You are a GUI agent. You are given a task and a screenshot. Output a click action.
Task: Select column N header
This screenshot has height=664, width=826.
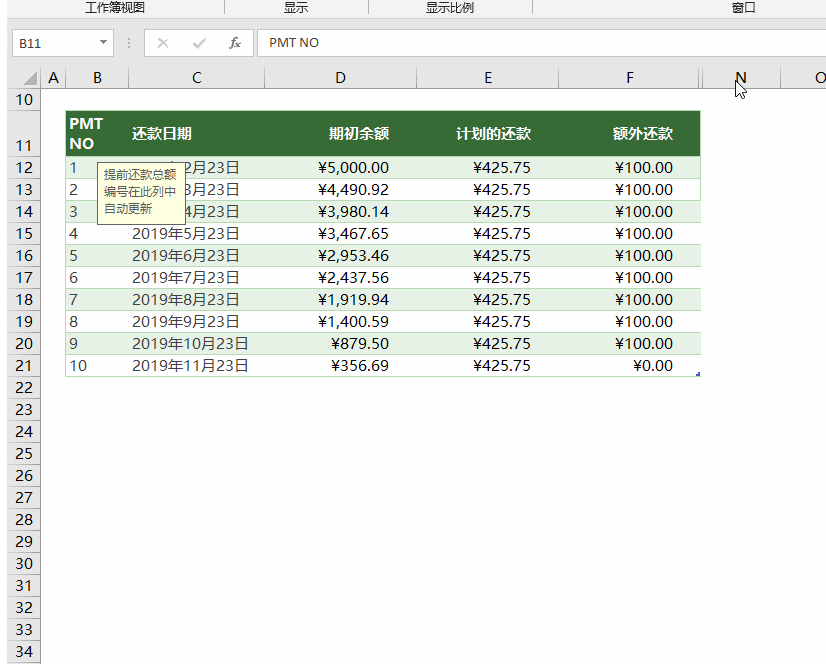coord(741,78)
